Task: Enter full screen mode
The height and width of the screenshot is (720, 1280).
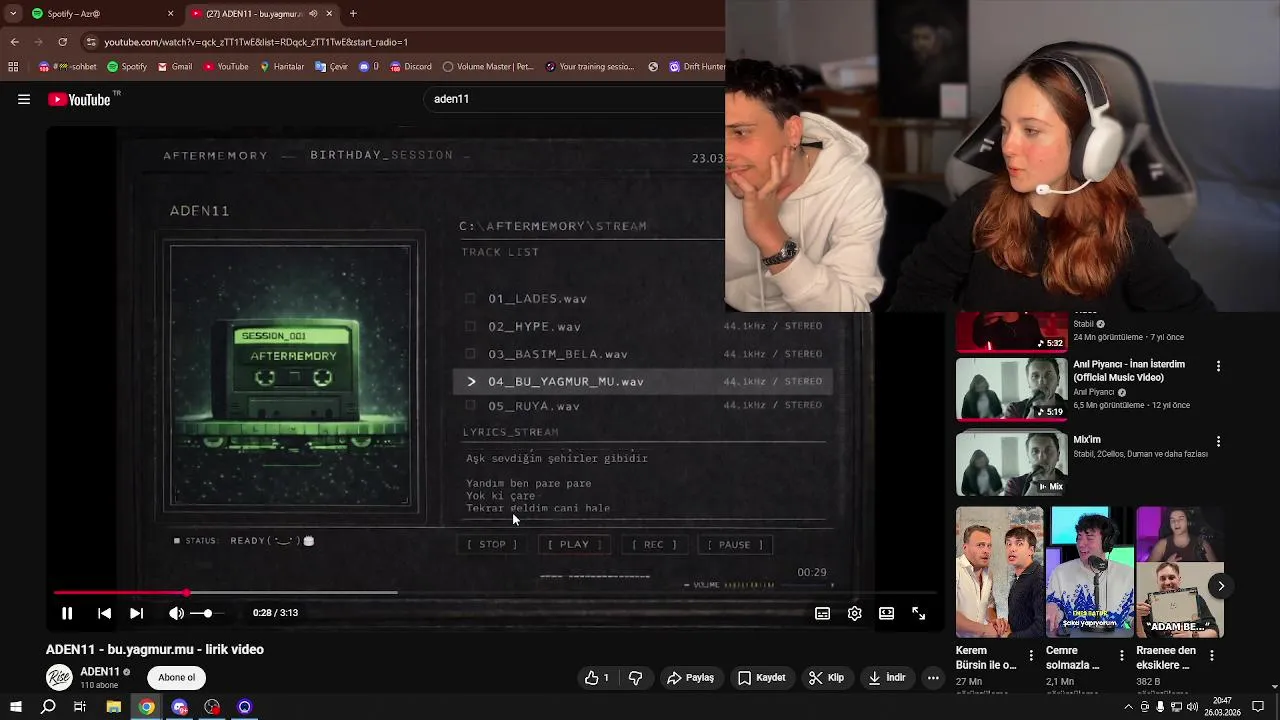Action: [x=918, y=613]
